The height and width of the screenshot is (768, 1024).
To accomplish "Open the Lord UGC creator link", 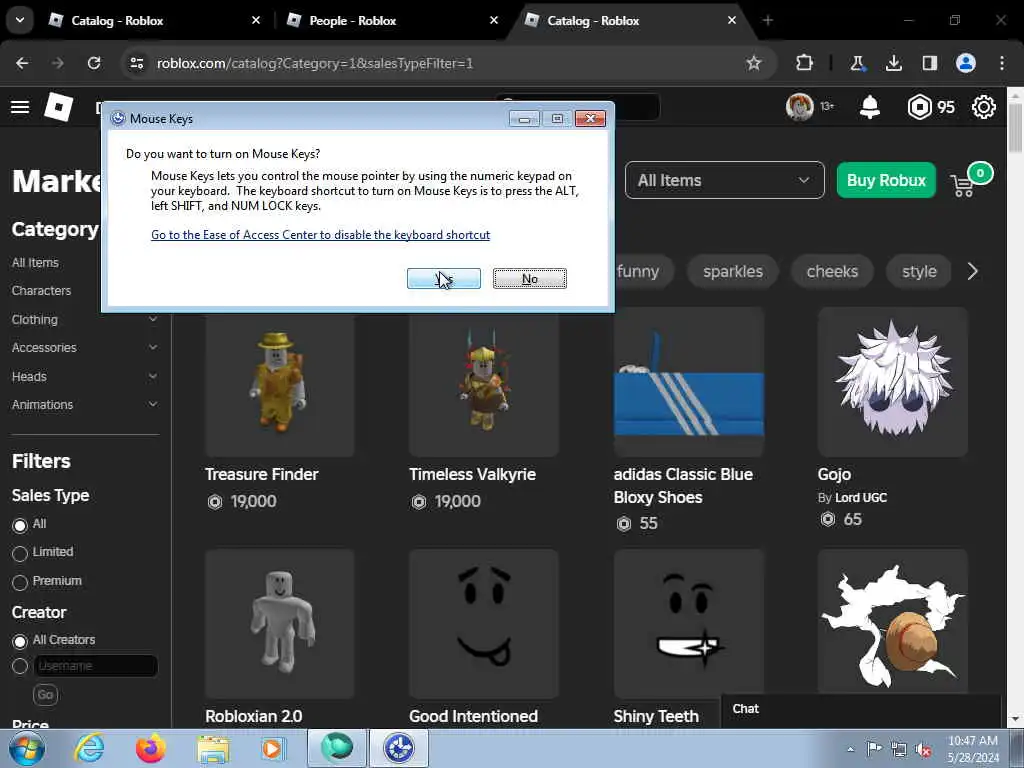I will click(x=861, y=498).
